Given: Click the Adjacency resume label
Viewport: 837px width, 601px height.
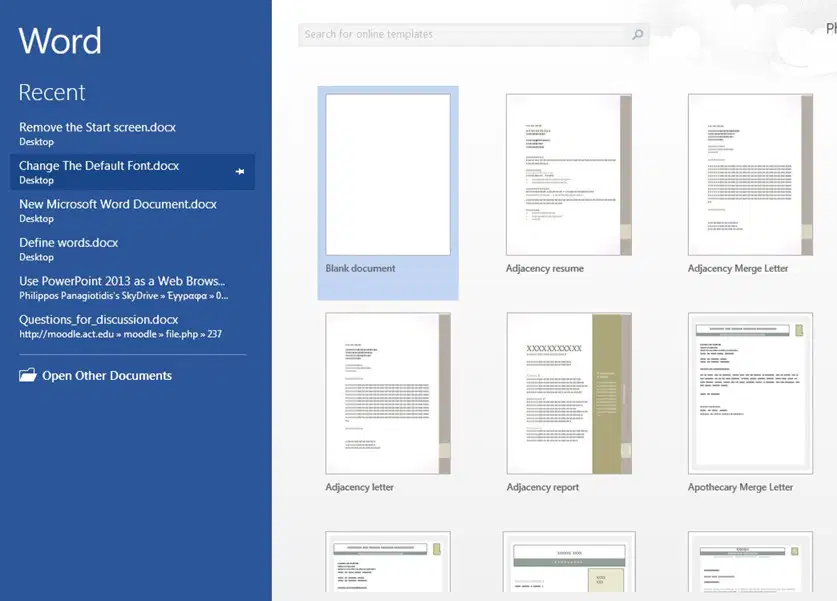Looking at the screenshot, I should (x=544, y=268).
